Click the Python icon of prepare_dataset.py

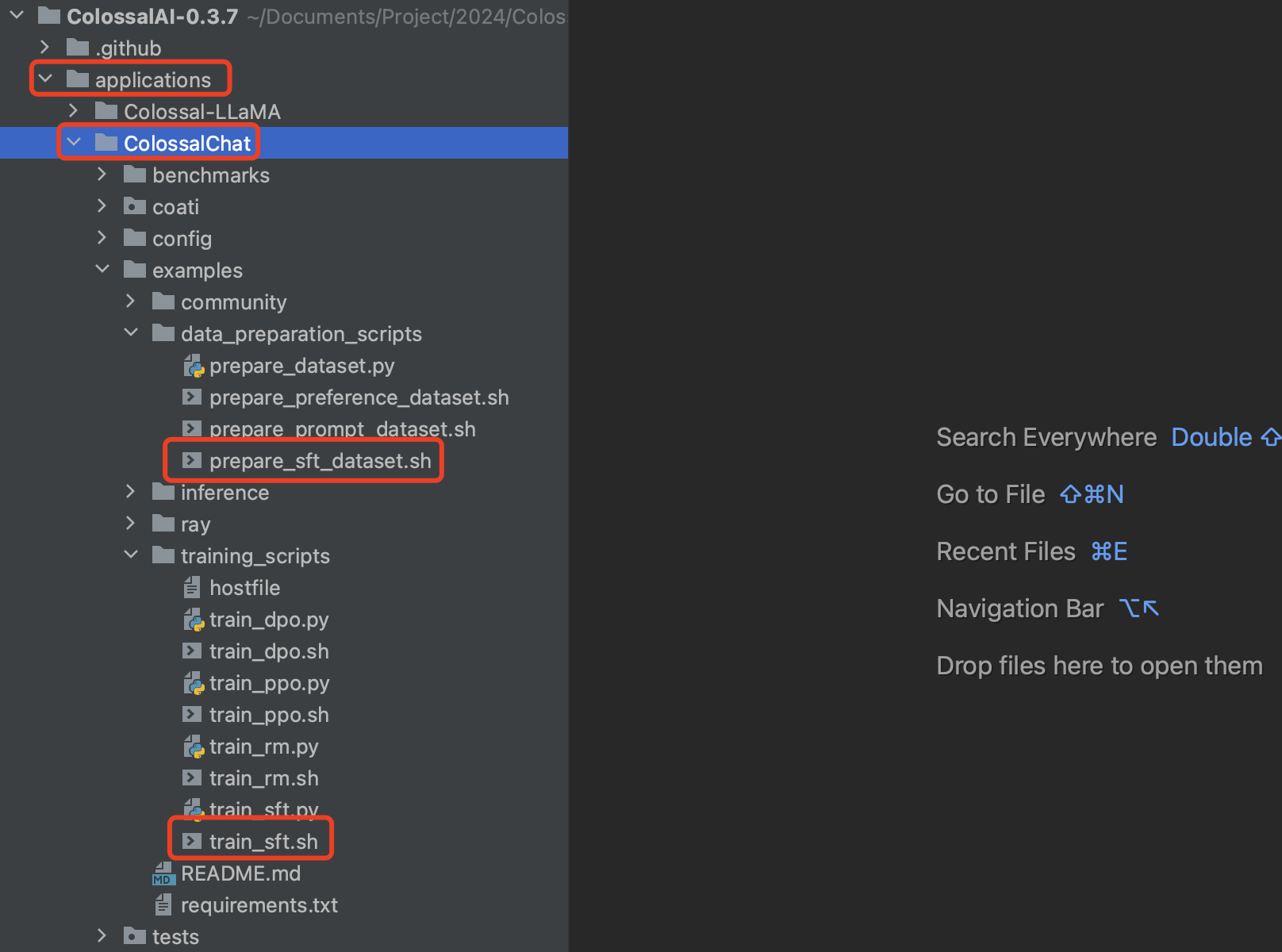pos(194,365)
